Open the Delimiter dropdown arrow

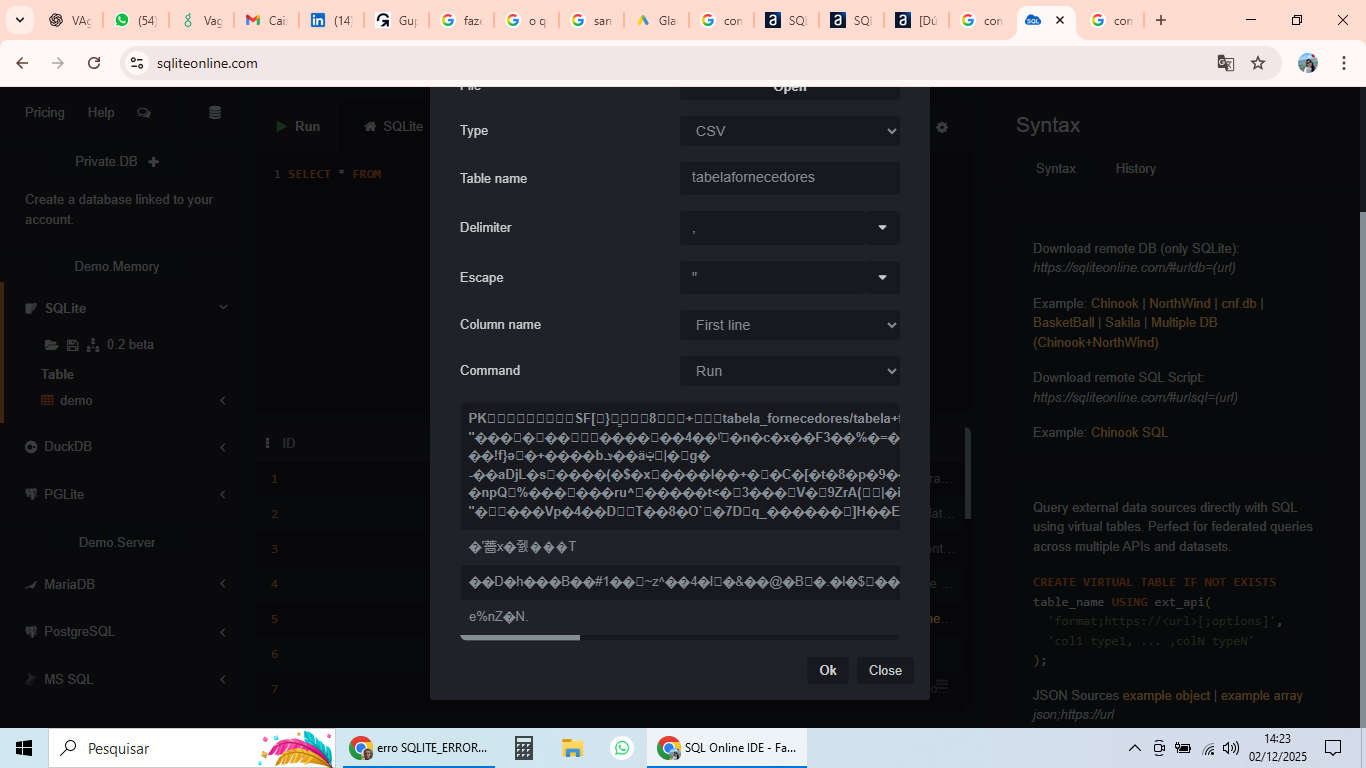click(882, 228)
